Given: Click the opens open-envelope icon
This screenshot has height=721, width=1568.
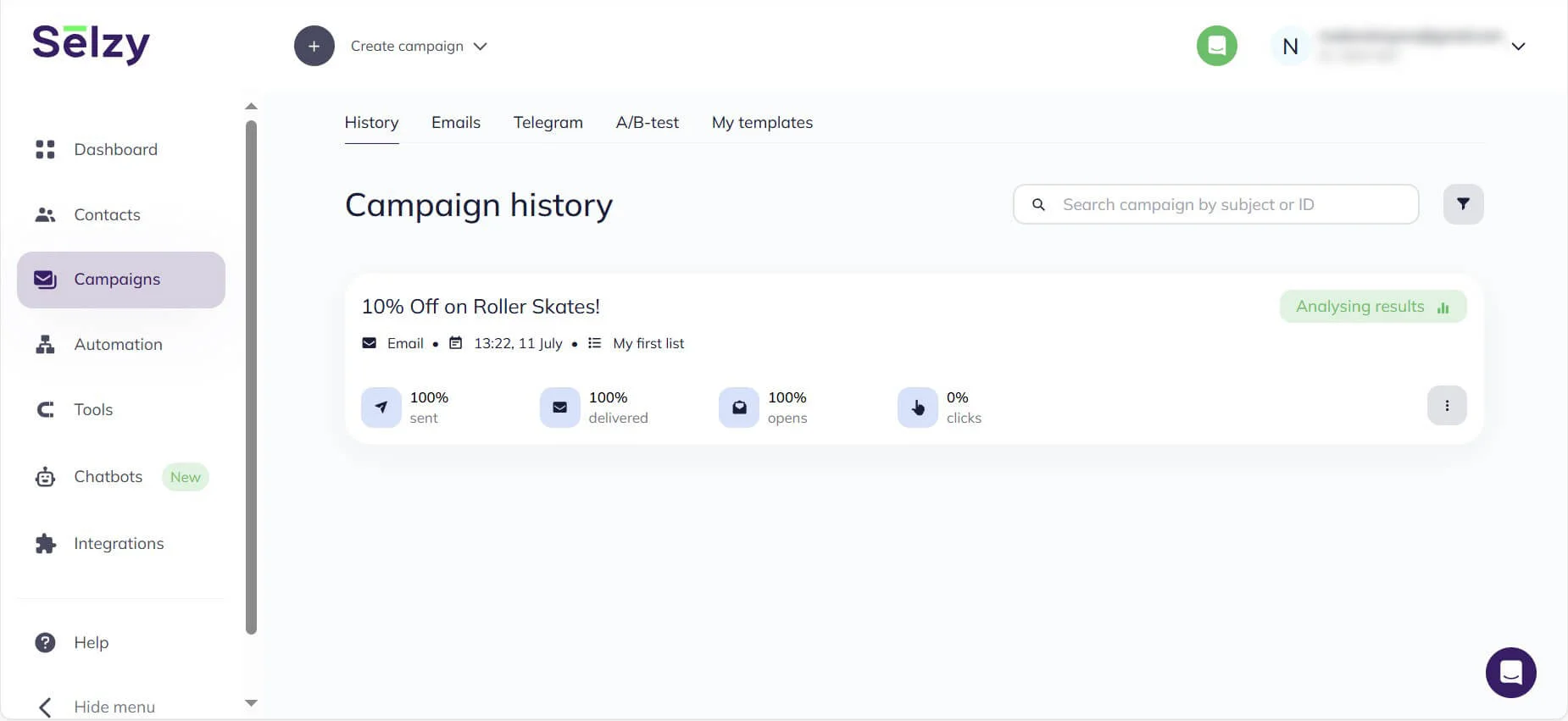Looking at the screenshot, I should [739, 408].
